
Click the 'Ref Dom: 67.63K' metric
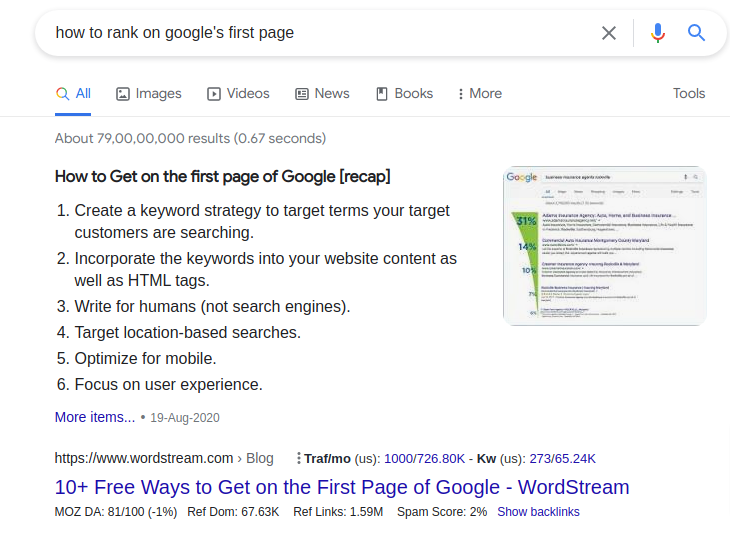tap(233, 512)
